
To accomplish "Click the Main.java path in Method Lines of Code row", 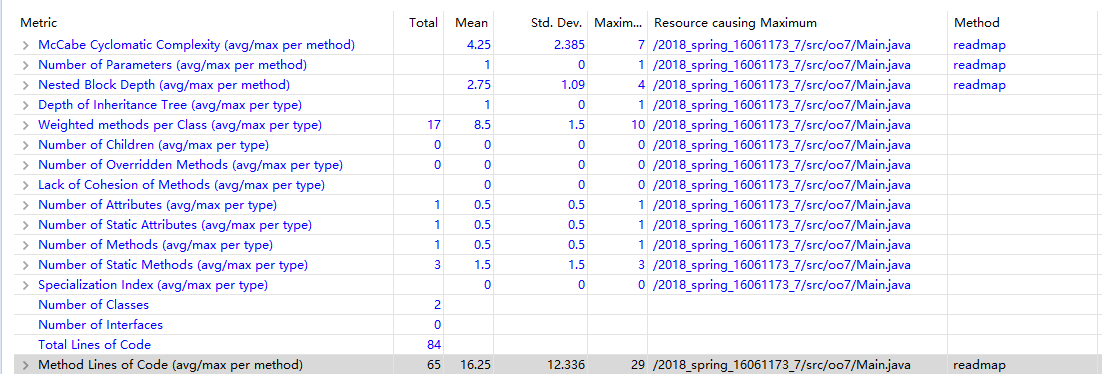I will pos(782,365).
